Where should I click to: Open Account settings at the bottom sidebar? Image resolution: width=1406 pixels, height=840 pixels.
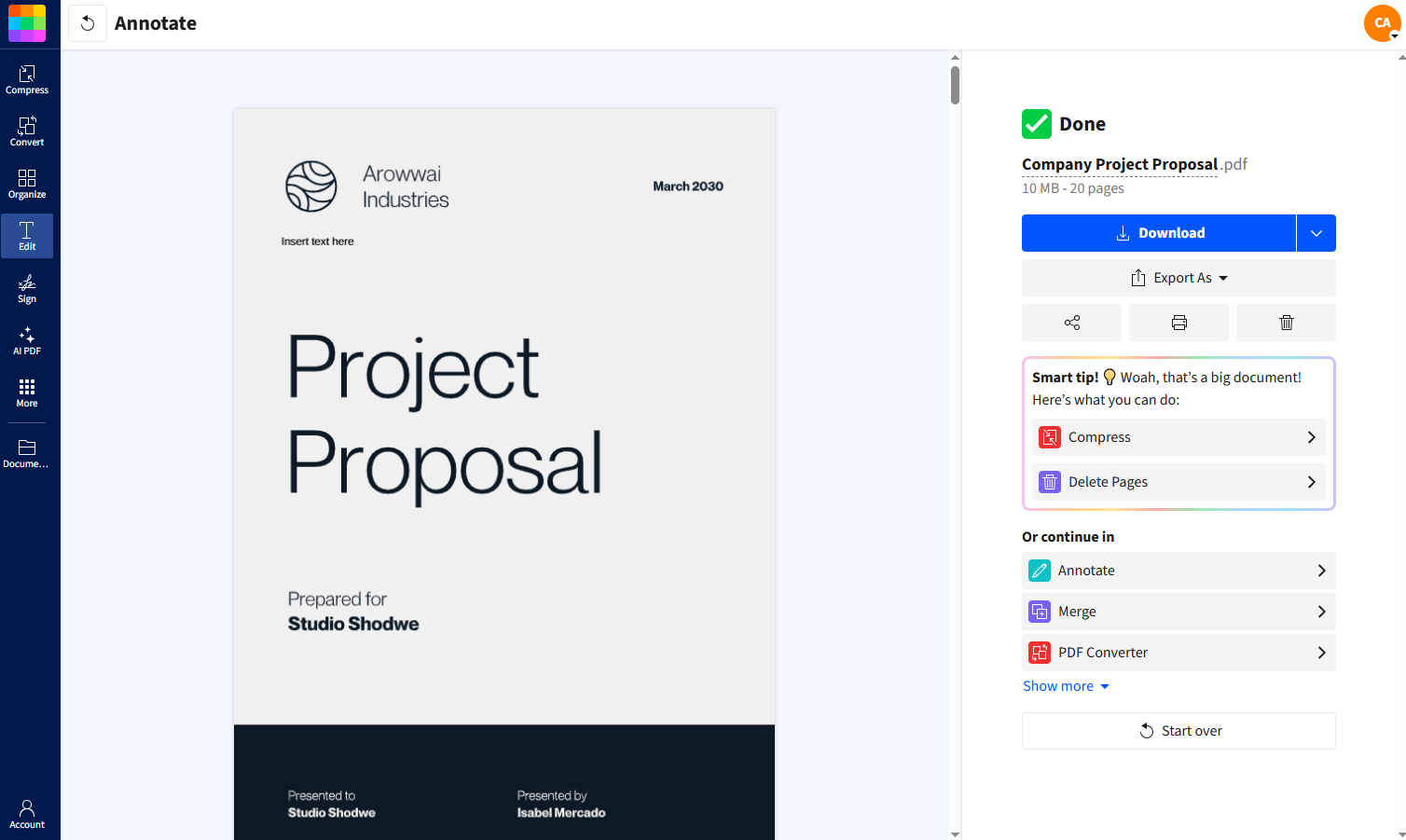(x=27, y=811)
